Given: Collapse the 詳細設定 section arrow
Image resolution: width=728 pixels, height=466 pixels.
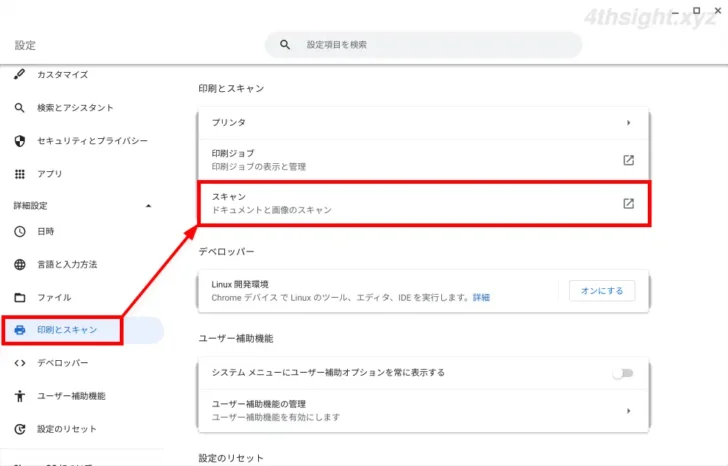Looking at the screenshot, I should (x=149, y=206).
